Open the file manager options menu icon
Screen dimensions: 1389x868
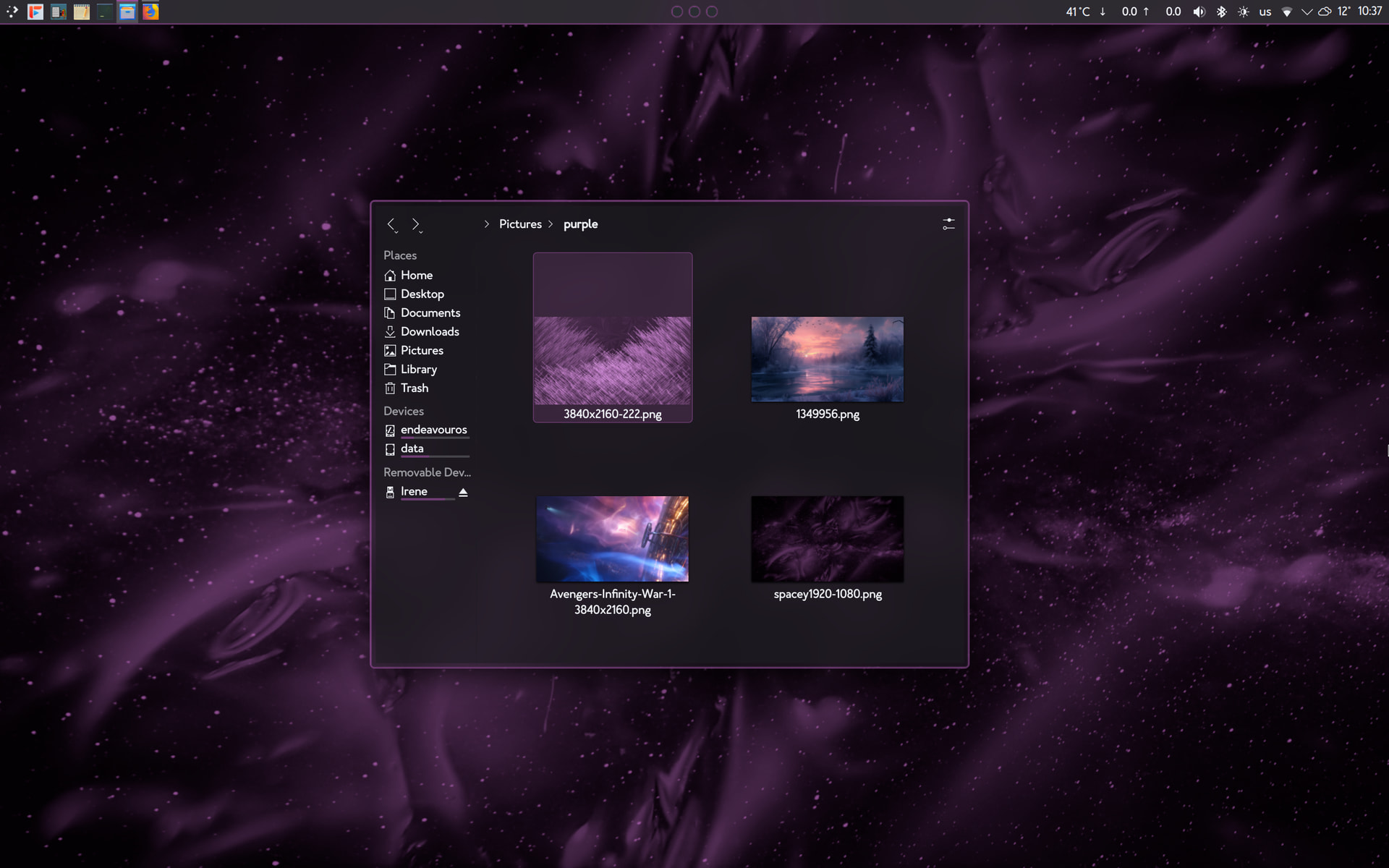coord(948,224)
